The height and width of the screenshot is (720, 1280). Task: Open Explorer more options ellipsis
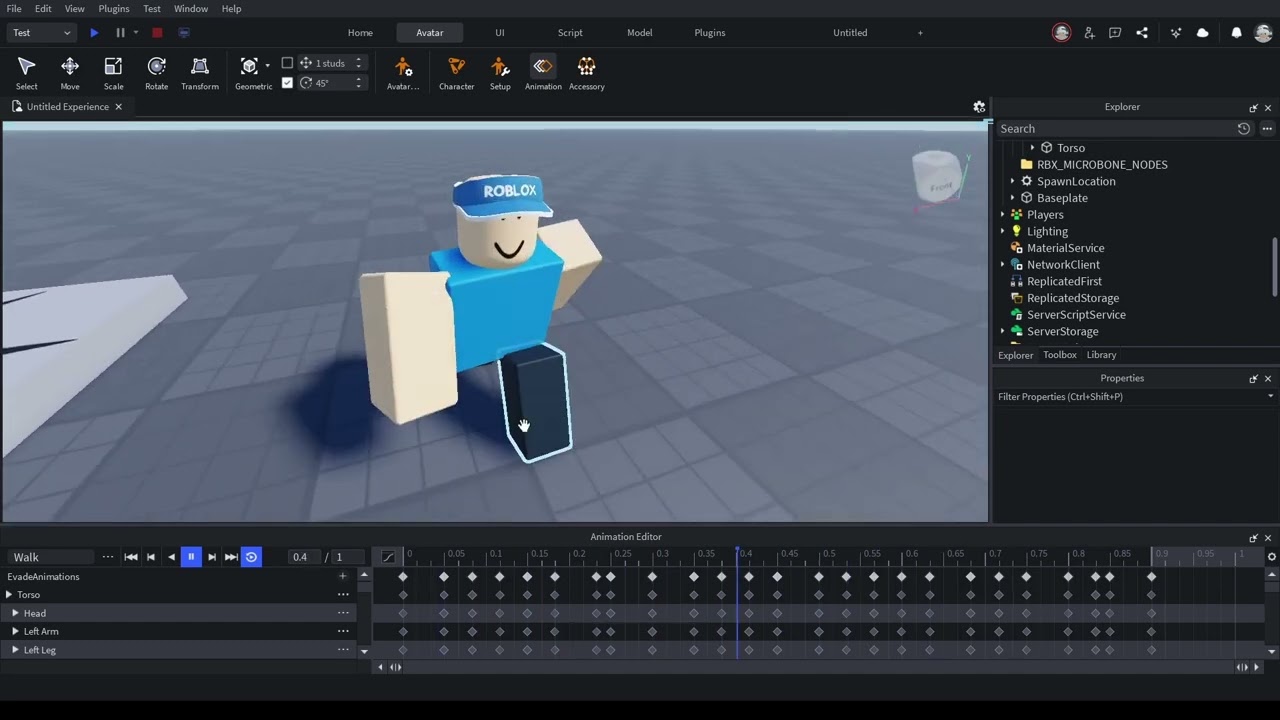point(1267,129)
